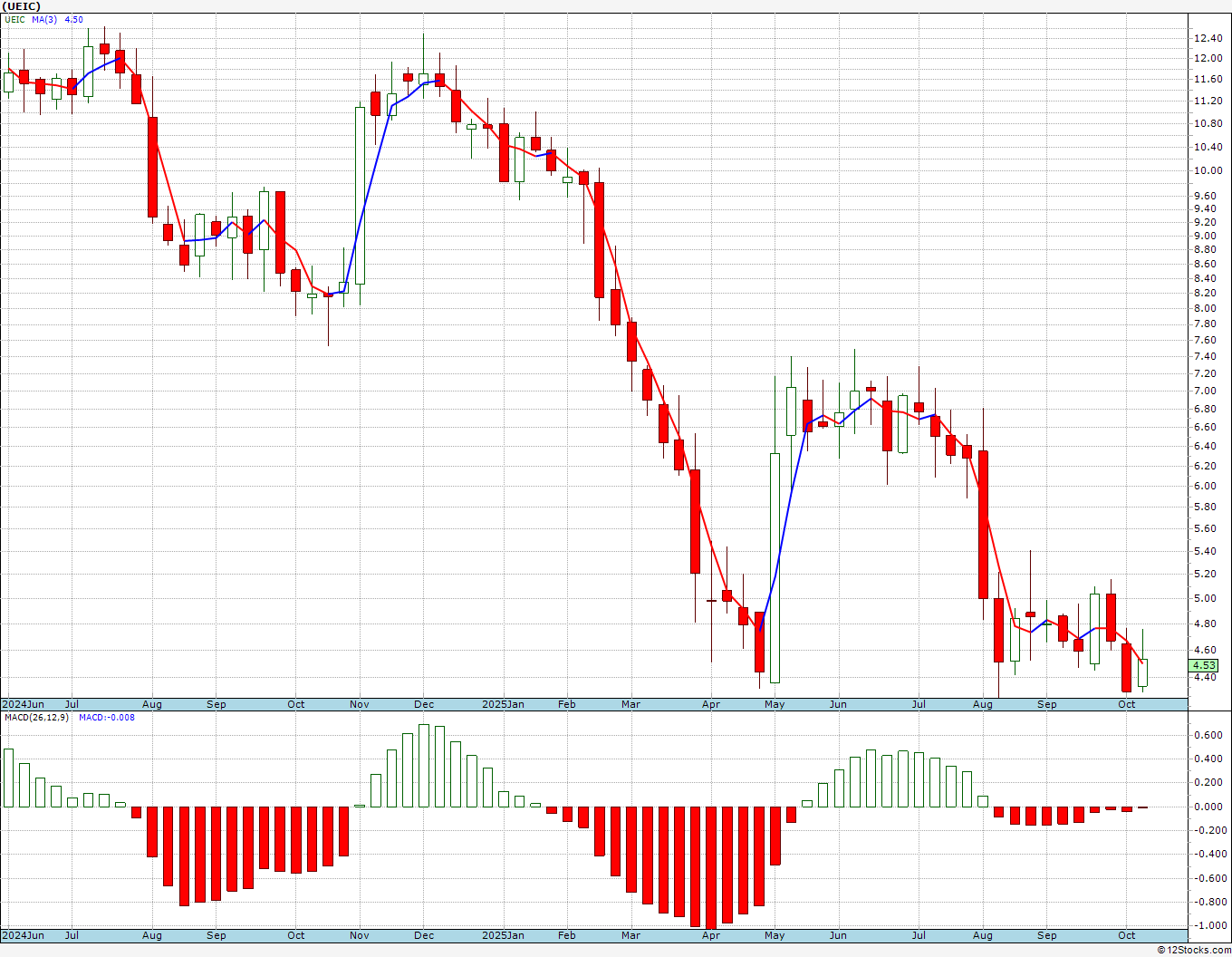Click the 4.40 price axis label

tap(1205, 677)
